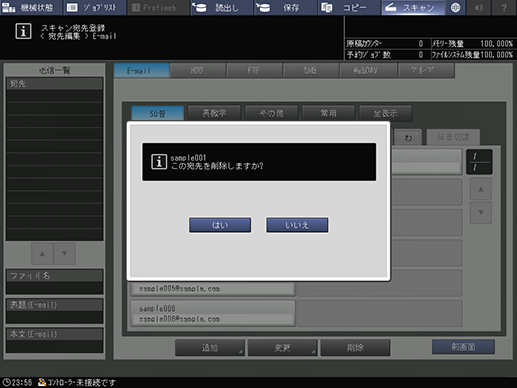Open help question mark icon

tap(504, 7)
